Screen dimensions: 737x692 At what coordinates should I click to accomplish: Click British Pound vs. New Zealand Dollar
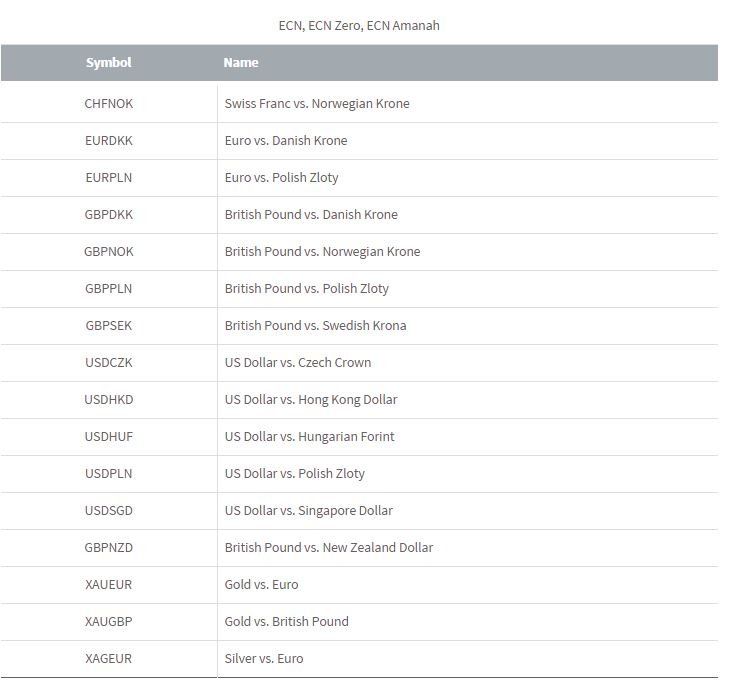pos(328,547)
